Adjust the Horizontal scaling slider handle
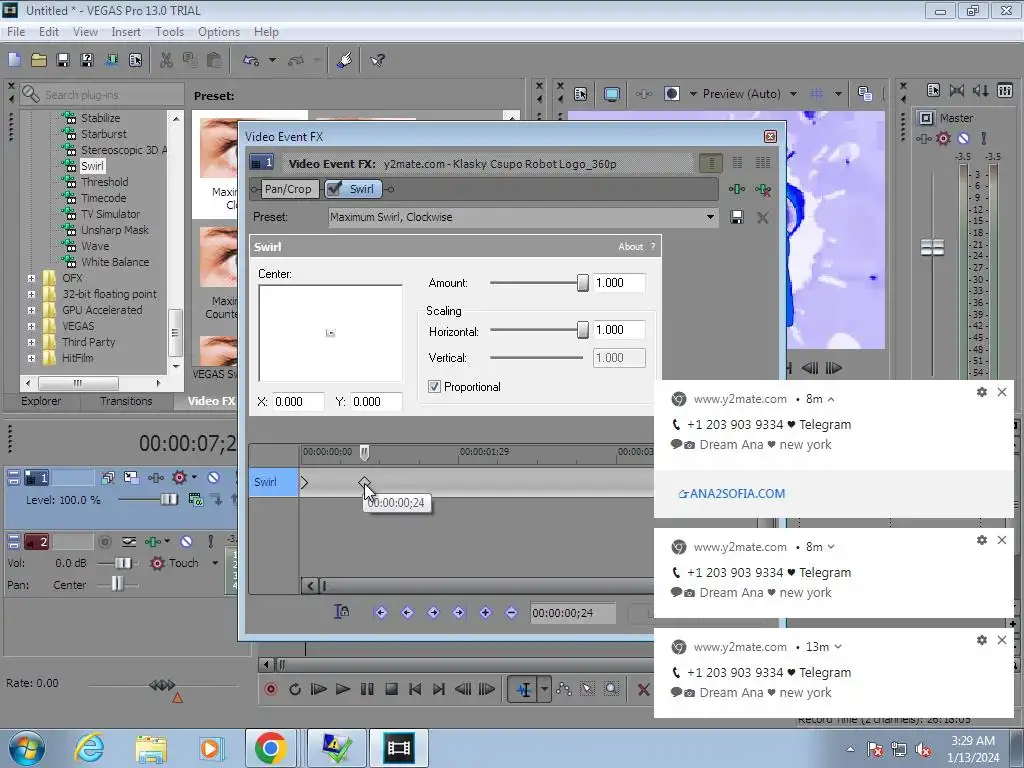 [x=583, y=330]
